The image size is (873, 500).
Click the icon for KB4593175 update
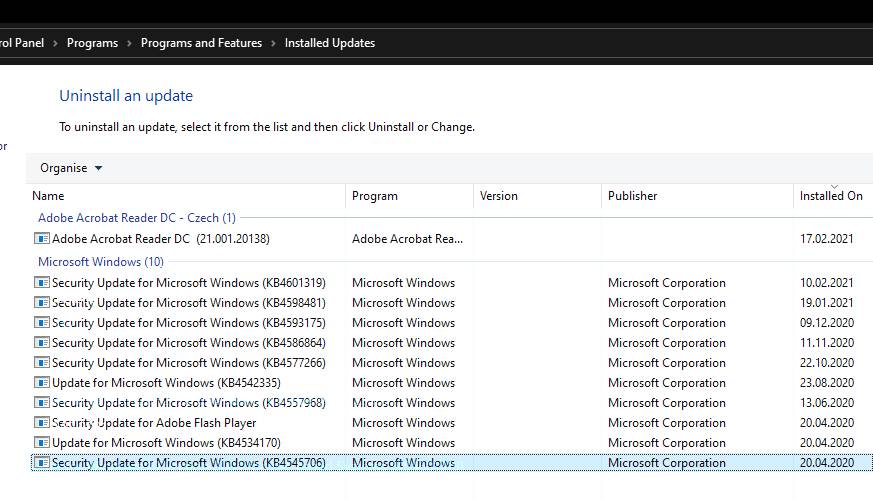[42, 322]
